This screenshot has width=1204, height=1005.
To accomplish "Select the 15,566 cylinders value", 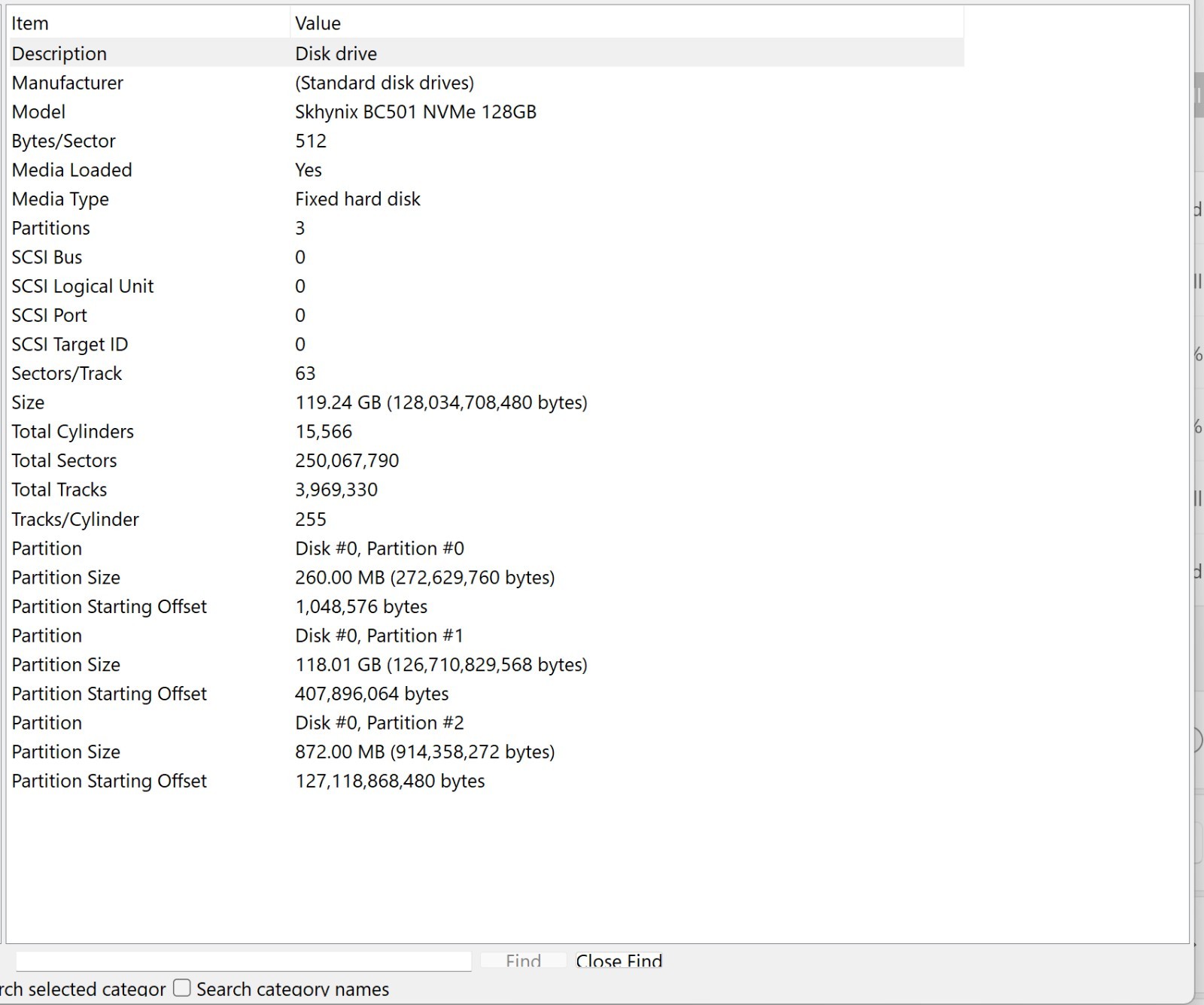I will click(324, 432).
